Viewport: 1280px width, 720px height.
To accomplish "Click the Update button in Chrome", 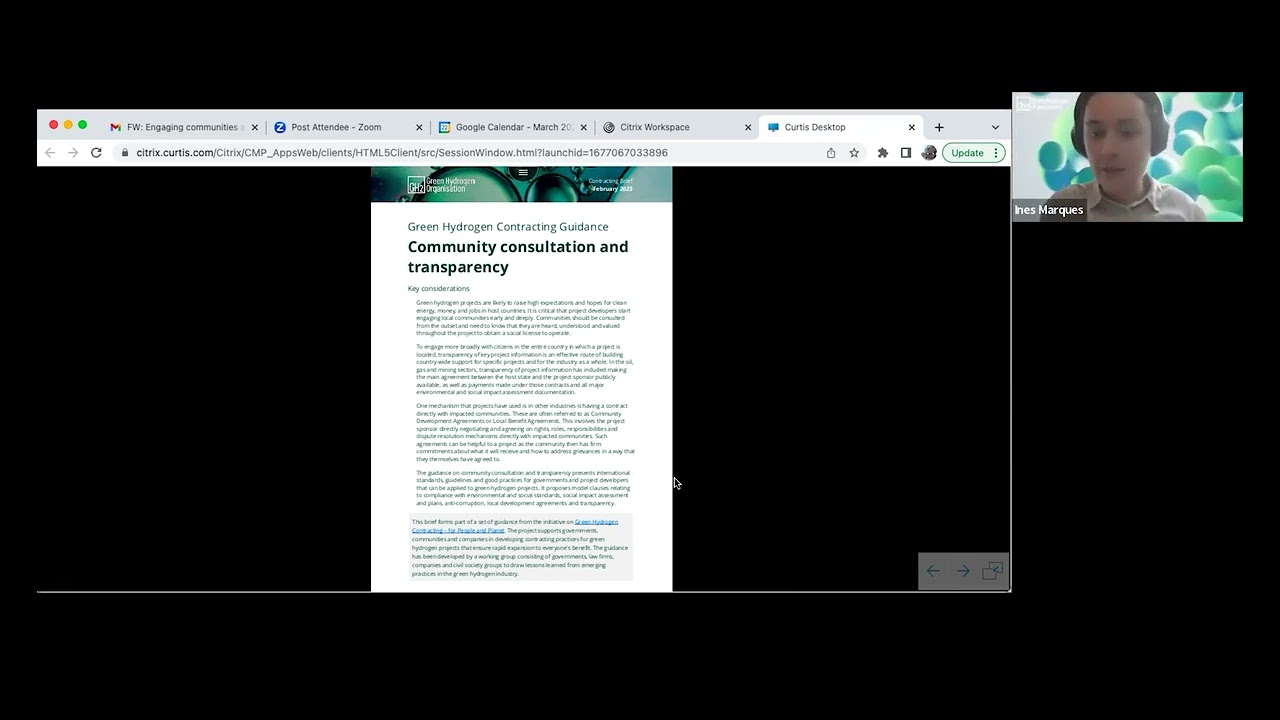I will pos(973,153).
